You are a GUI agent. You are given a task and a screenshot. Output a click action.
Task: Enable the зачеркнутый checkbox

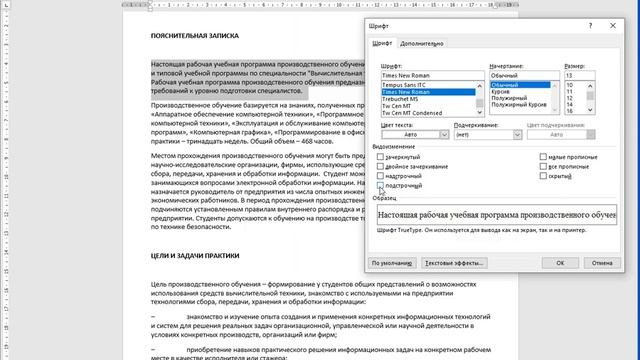tap(380, 157)
